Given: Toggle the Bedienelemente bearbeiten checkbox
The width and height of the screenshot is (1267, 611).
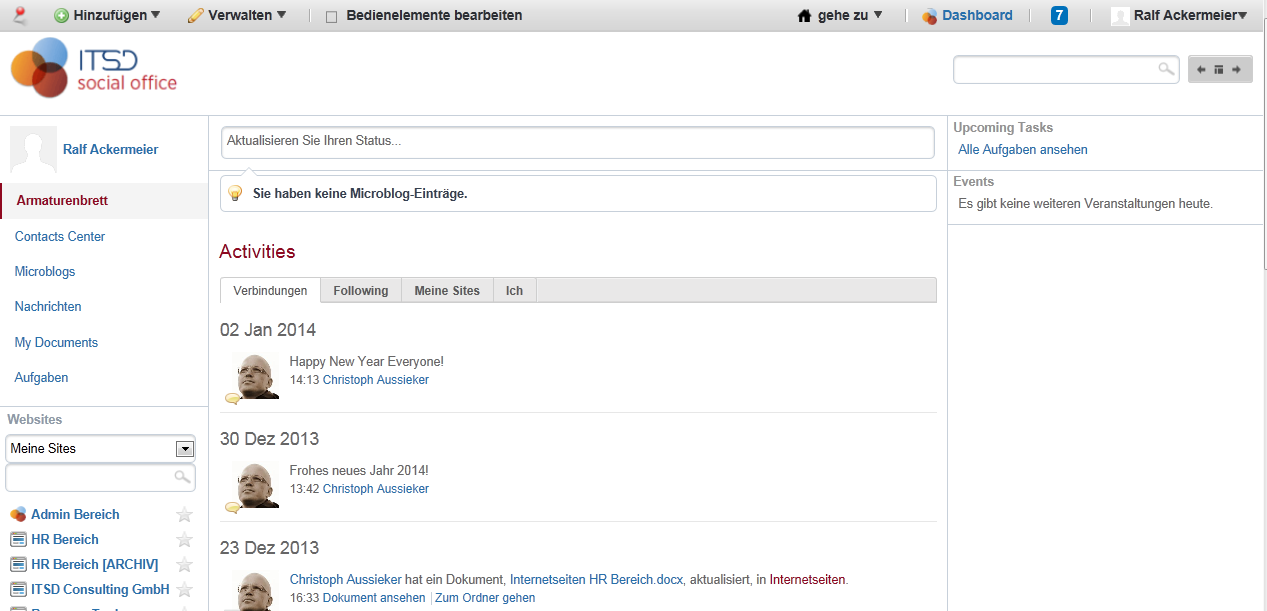Looking at the screenshot, I should point(332,16).
